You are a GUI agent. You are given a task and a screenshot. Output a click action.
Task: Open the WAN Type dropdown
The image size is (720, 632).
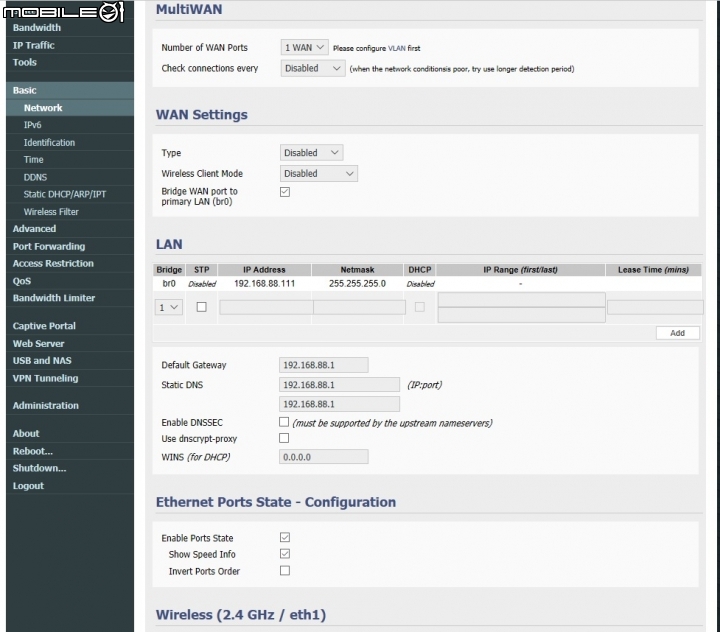pos(312,153)
